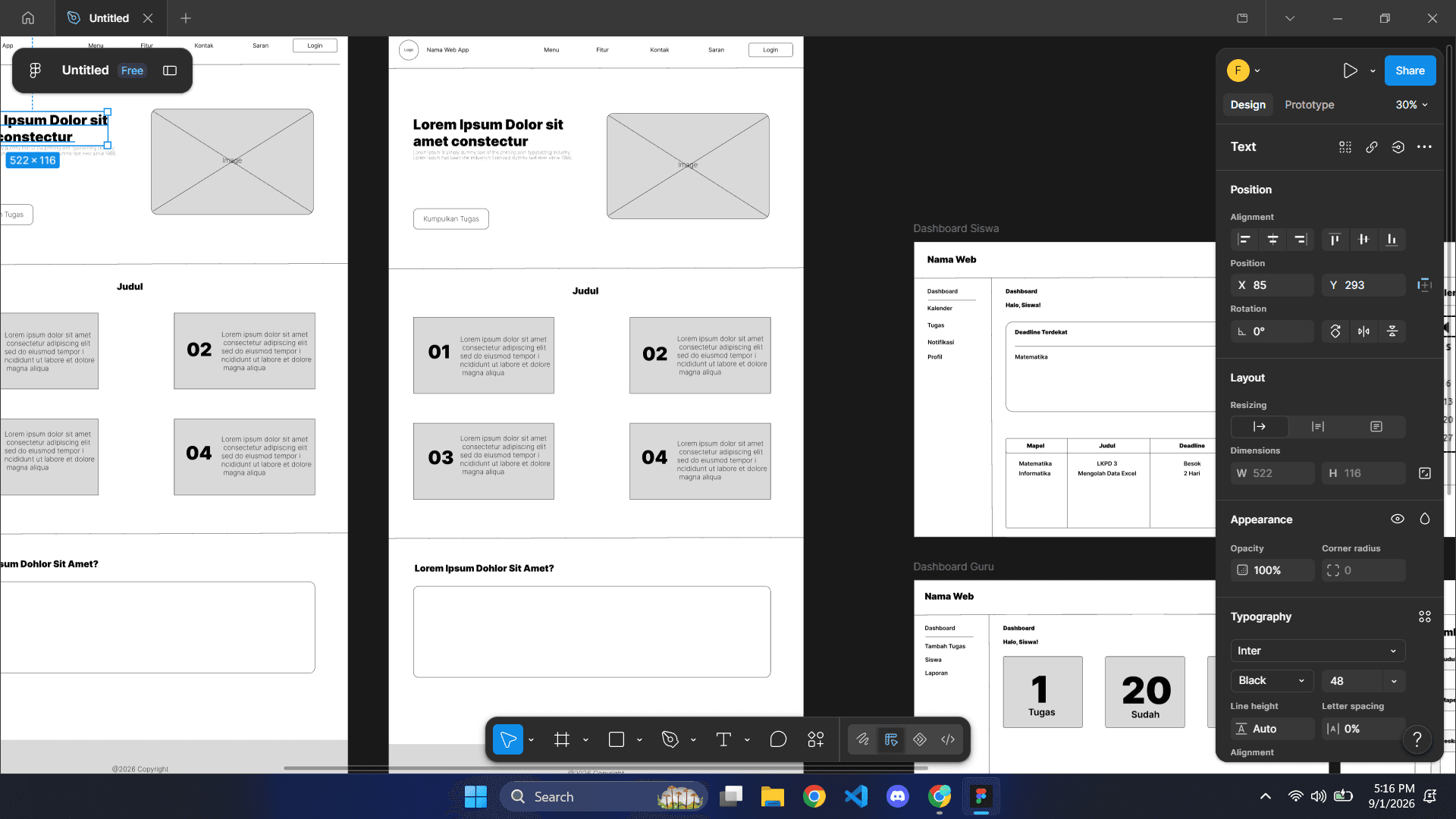Align top edges
Screen dimensions: 1456x819
(1335, 240)
